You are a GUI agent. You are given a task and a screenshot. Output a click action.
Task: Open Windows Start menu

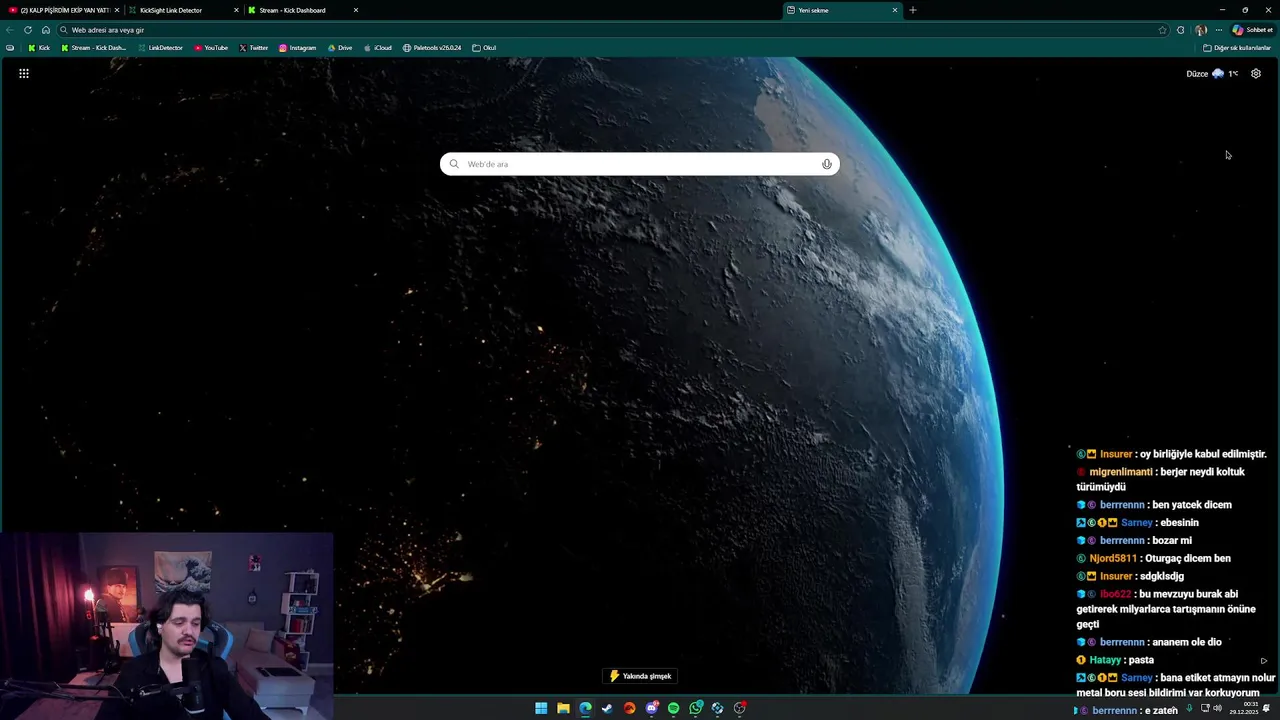[x=541, y=708]
